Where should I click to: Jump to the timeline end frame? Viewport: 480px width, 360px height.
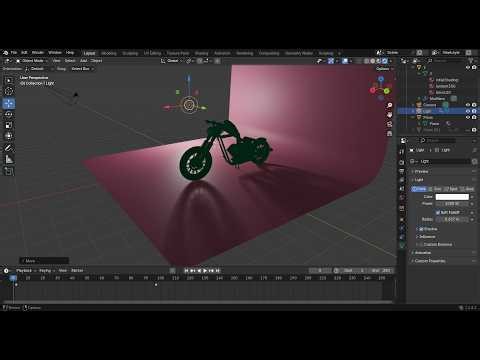218,271
